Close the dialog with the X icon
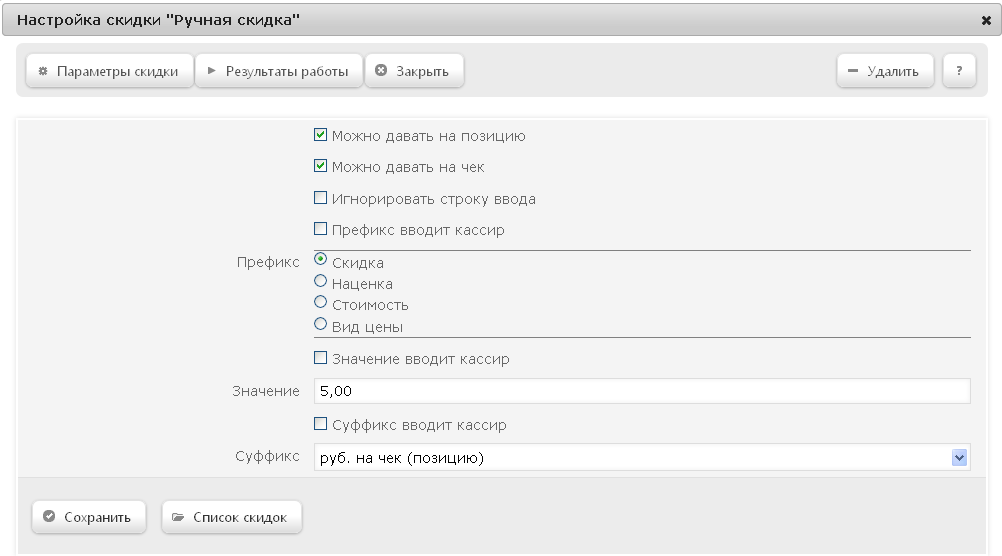 pyautogui.click(x=986, y=20)
